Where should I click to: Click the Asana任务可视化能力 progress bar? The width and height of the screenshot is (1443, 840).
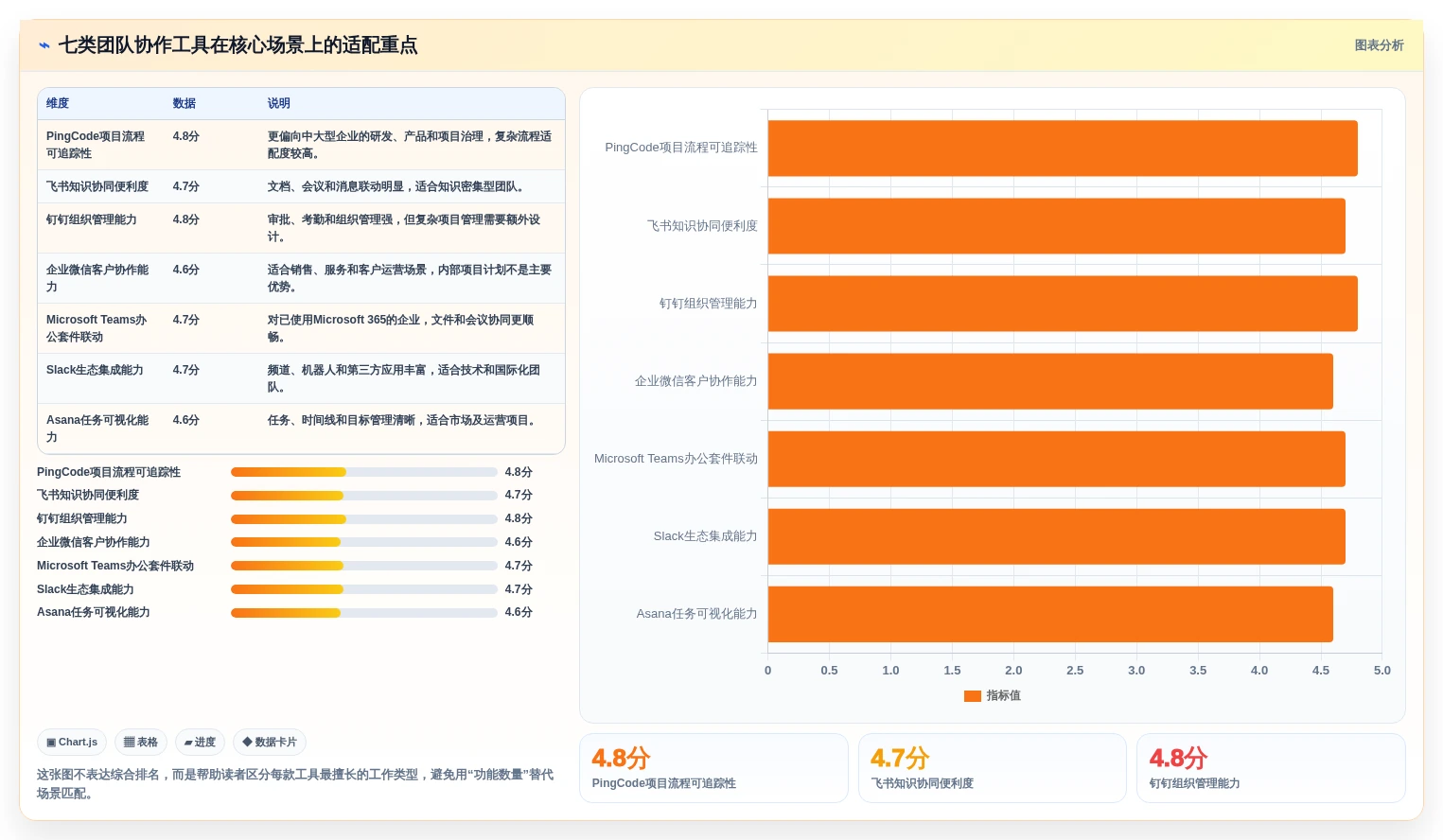tap(364, 613)
